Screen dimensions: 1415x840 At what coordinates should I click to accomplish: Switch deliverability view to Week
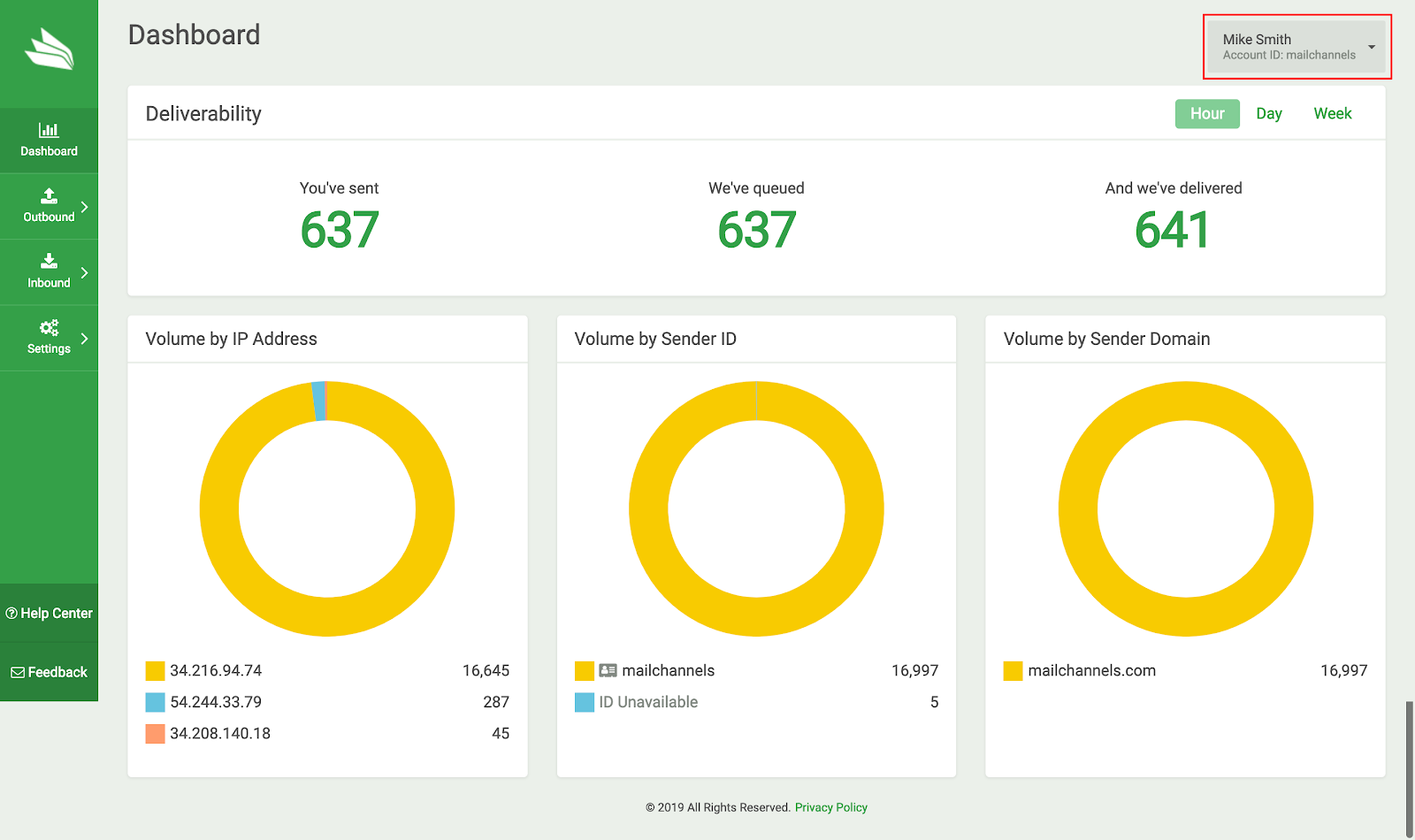click(x=1333, y=113)
